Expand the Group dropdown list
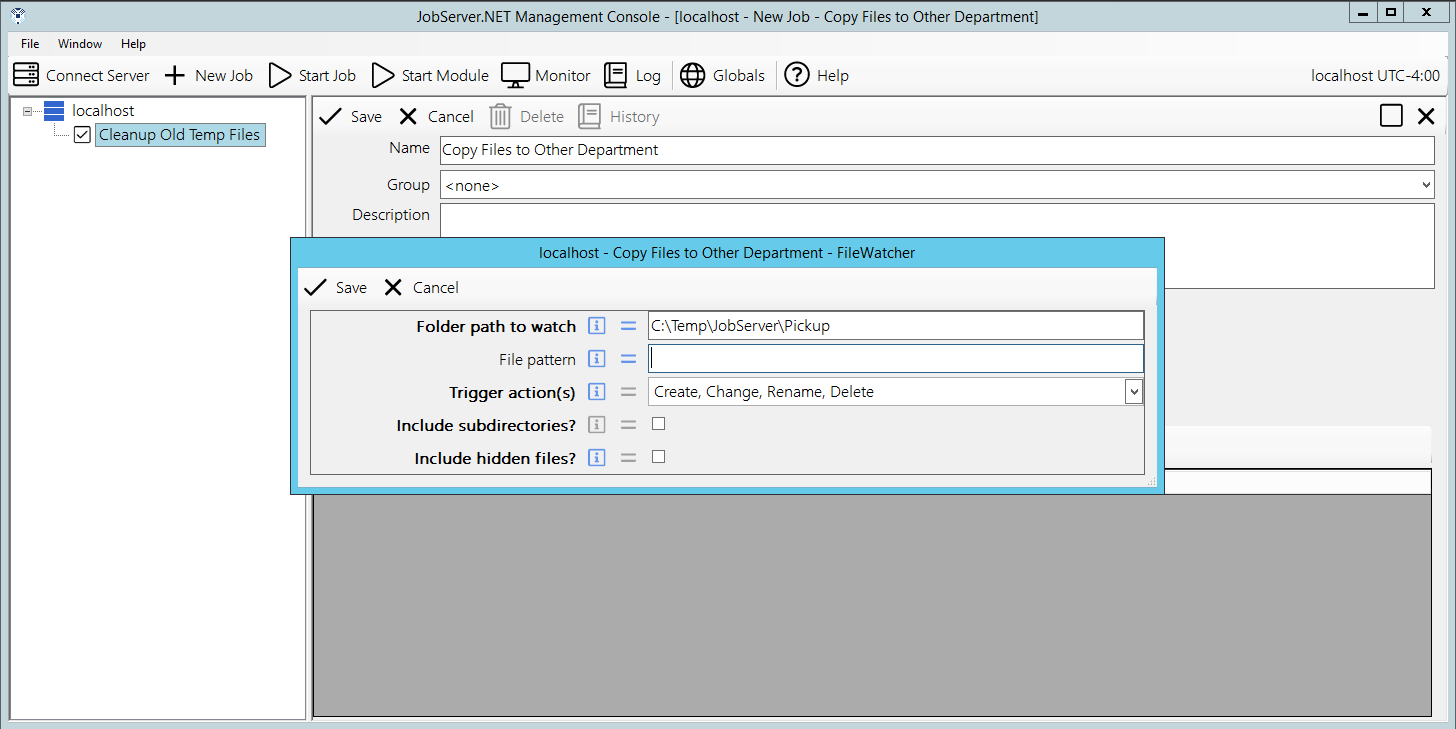Screen dimensions: 1456x729 tap(1425, 185)
